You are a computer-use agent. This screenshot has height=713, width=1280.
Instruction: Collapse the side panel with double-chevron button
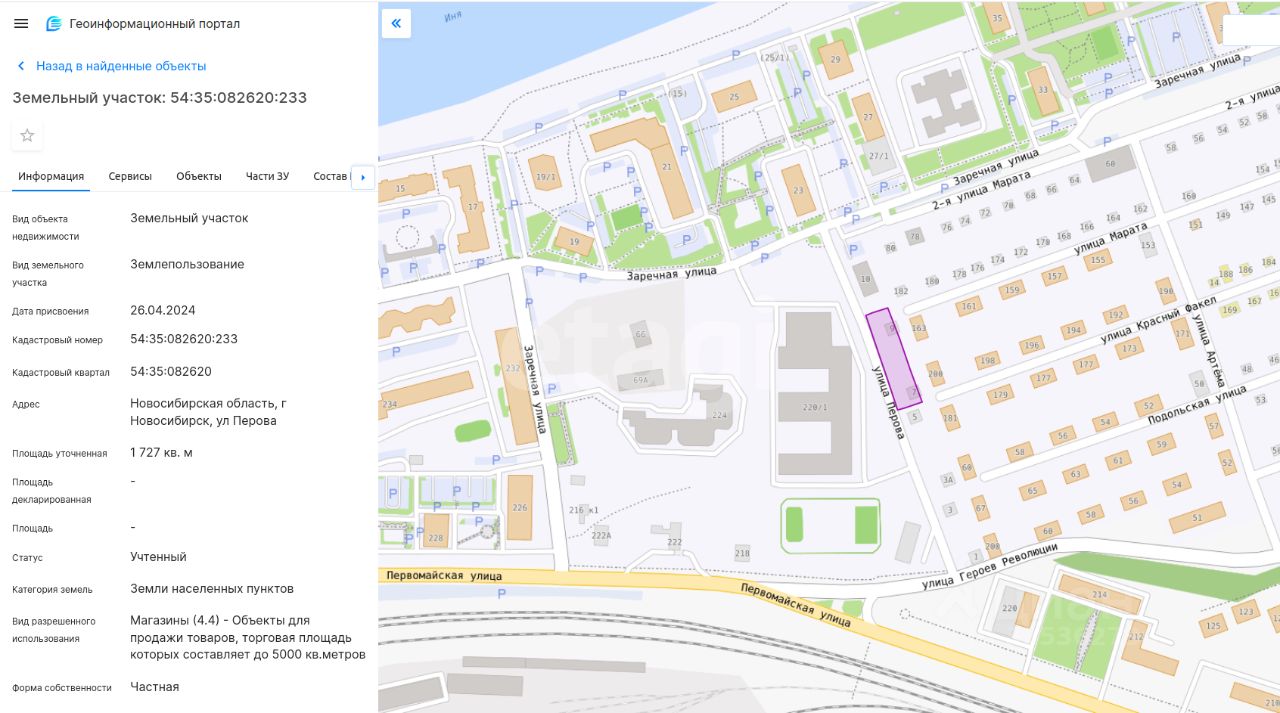[396, 23]
